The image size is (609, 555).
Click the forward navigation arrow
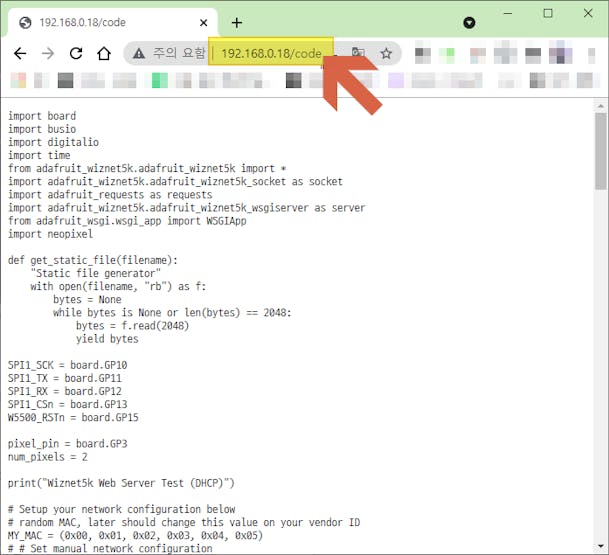click(x=48, y=53)
